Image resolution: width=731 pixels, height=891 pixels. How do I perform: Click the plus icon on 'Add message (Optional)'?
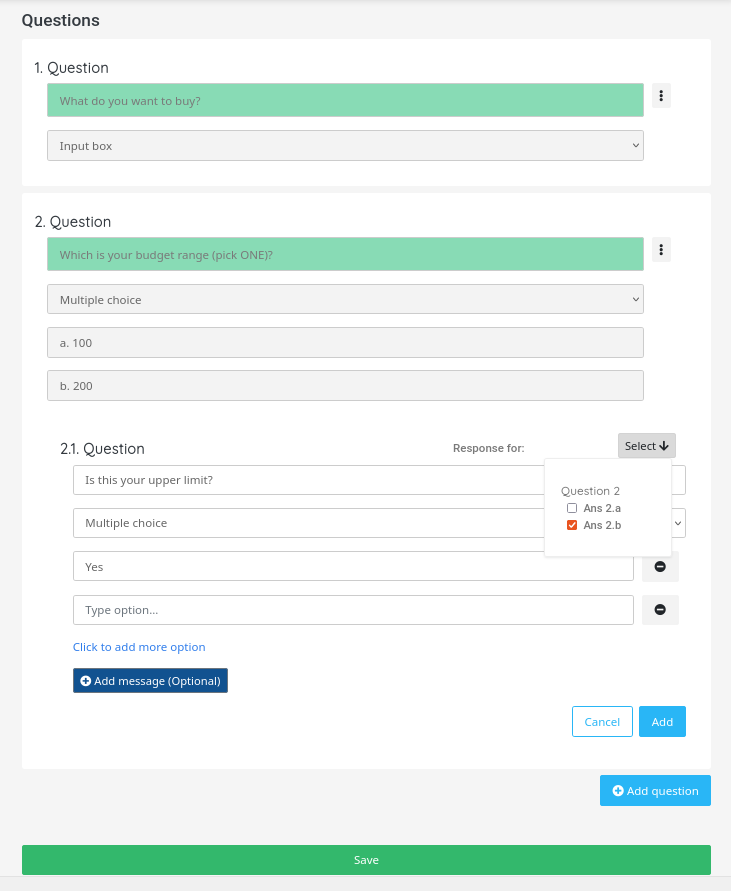[84, 680]
